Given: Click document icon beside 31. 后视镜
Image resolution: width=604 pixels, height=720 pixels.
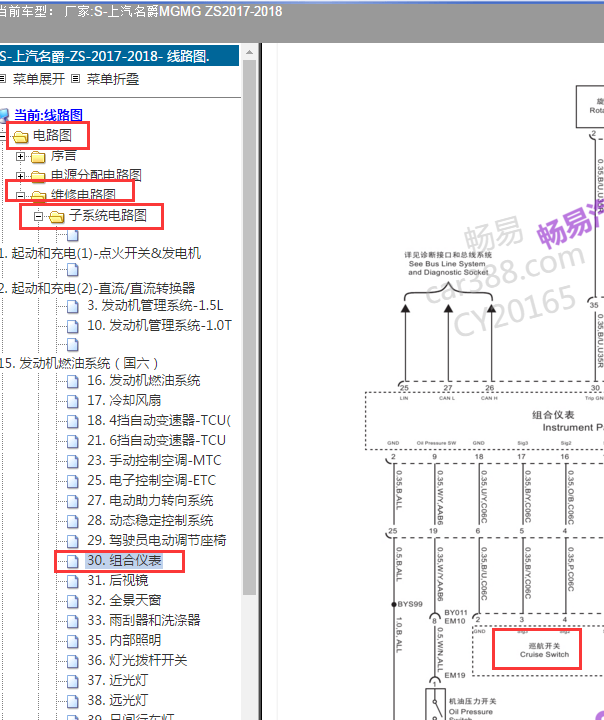Looking at the screenshot, I should click(x=73, y=582).
